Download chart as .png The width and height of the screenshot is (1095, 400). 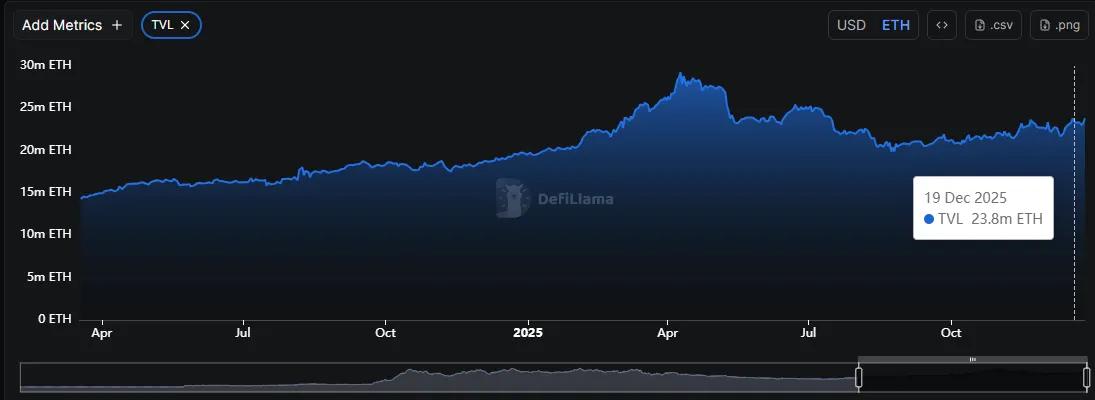coord(1059,25)
